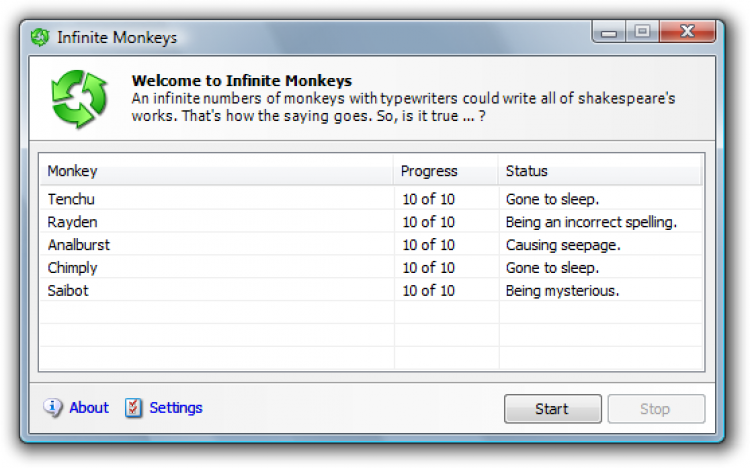
Task: Minimize the Infinite Monkeys window
Action: tap(608, 32)
